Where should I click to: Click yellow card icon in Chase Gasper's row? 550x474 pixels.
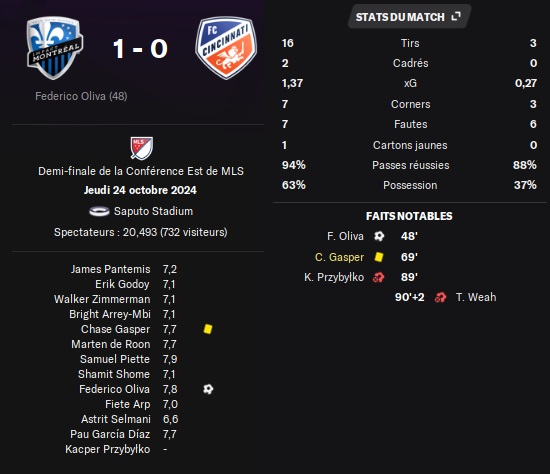pos(208,329)
